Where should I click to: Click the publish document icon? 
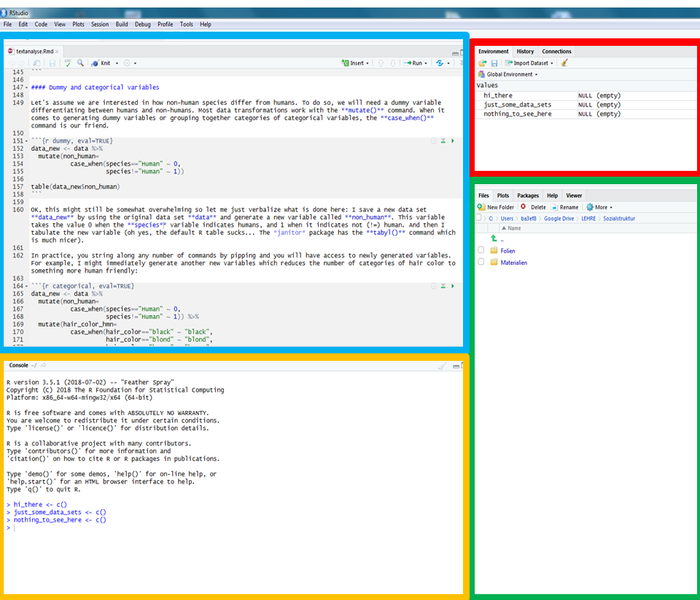click(x=440, y=63)
